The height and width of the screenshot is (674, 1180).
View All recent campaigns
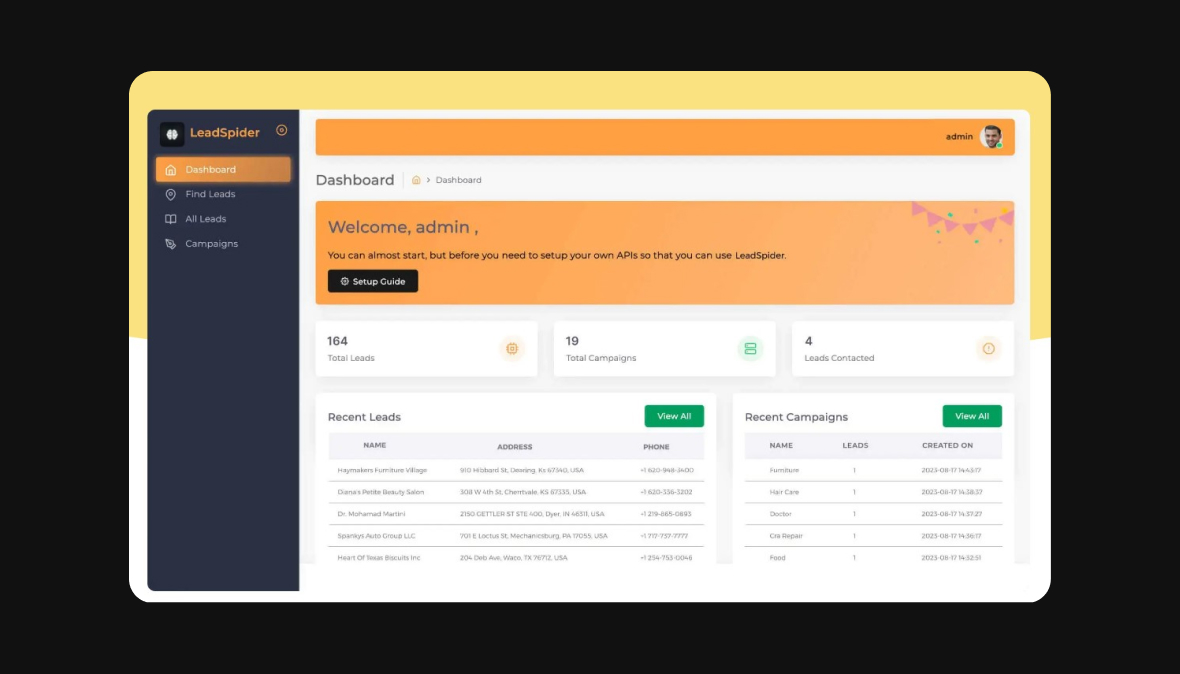(x=971, y=416)
